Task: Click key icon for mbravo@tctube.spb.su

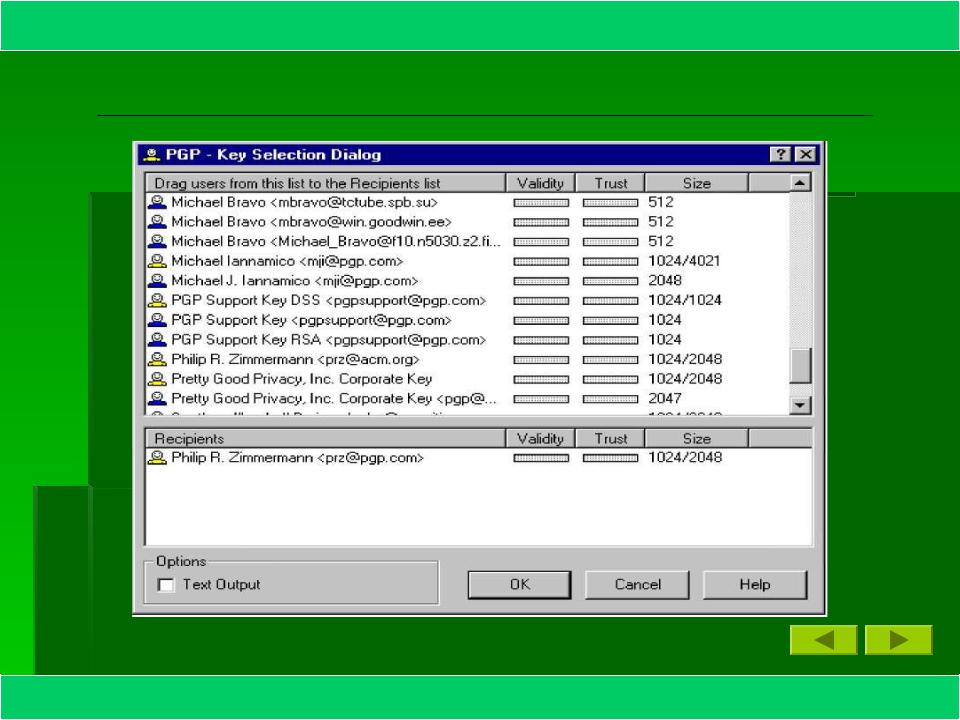Action: pos(157,203)
